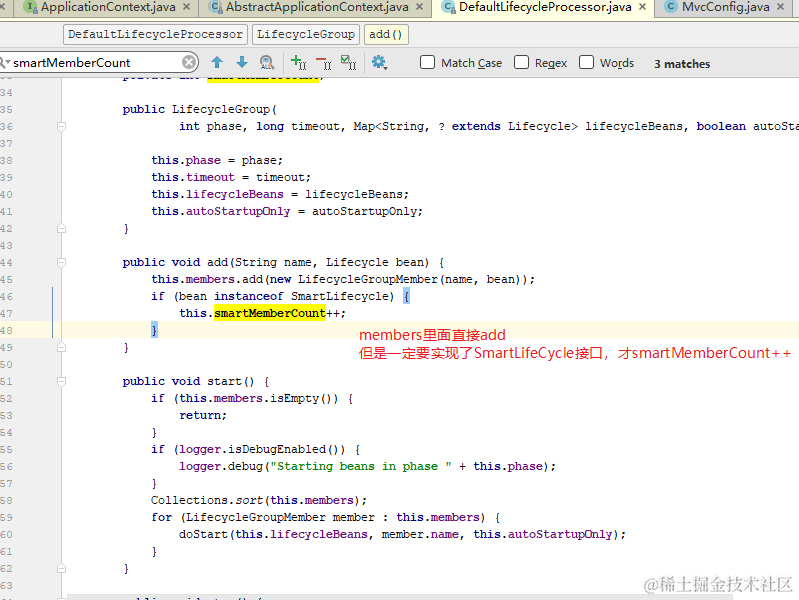Click Find All occurrences icon
The width and height of the screenshot is (799, 600).
[x=267, y=63]
